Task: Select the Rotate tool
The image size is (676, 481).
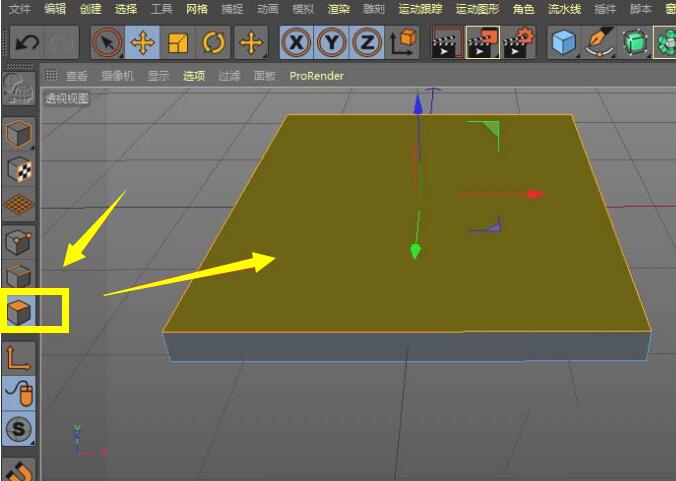Action: [213, 42]
